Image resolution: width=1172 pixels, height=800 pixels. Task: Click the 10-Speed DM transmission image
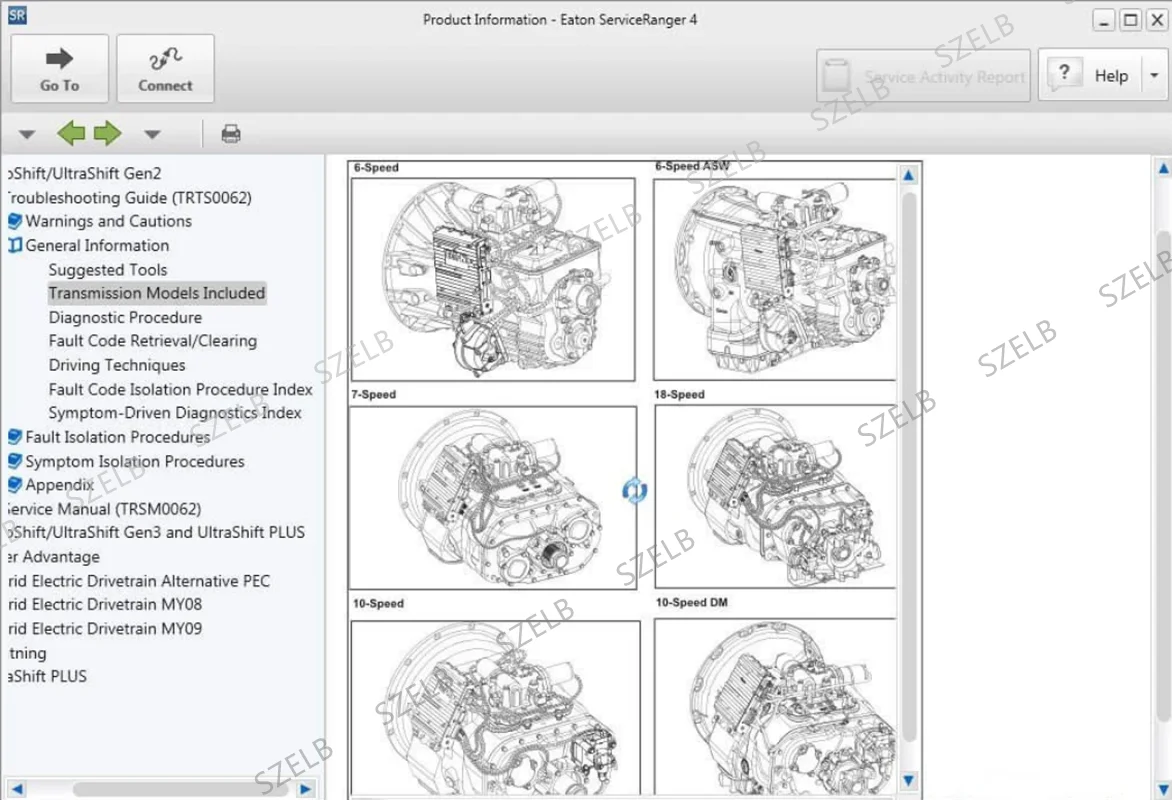775,706
